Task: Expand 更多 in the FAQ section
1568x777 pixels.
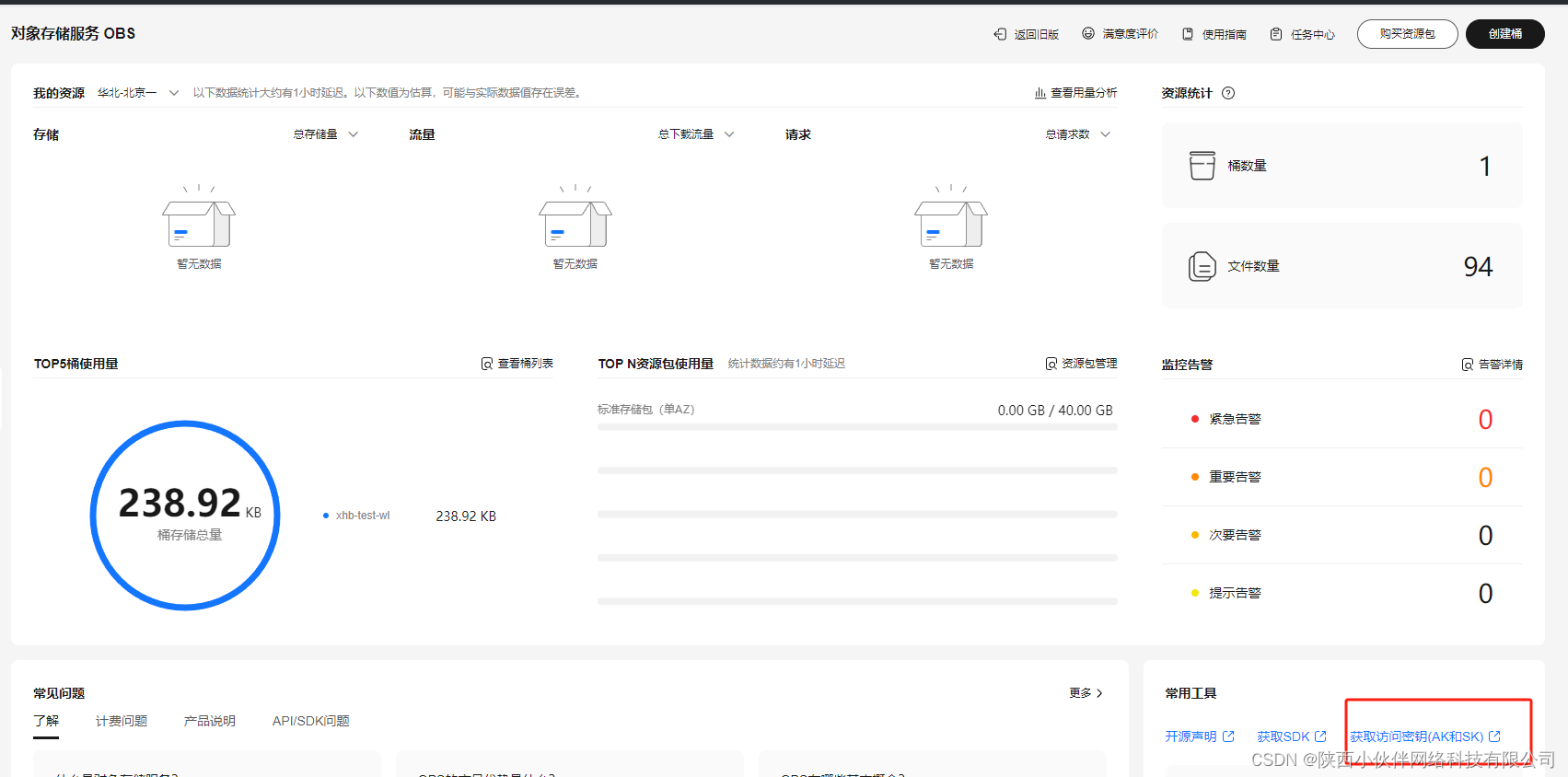Action: (1086, 693)
